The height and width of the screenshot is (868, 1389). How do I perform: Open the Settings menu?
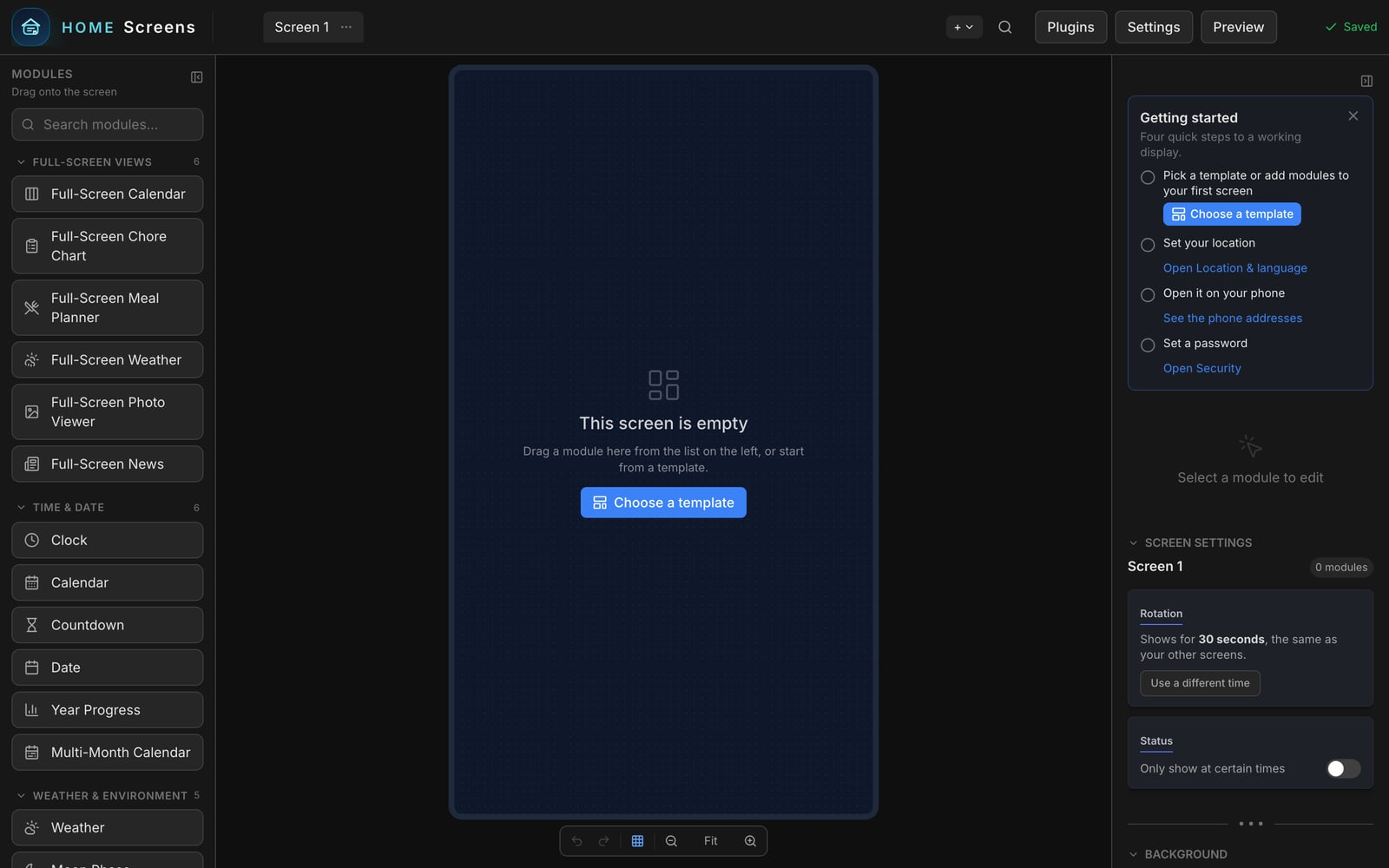click(1153, 27)
